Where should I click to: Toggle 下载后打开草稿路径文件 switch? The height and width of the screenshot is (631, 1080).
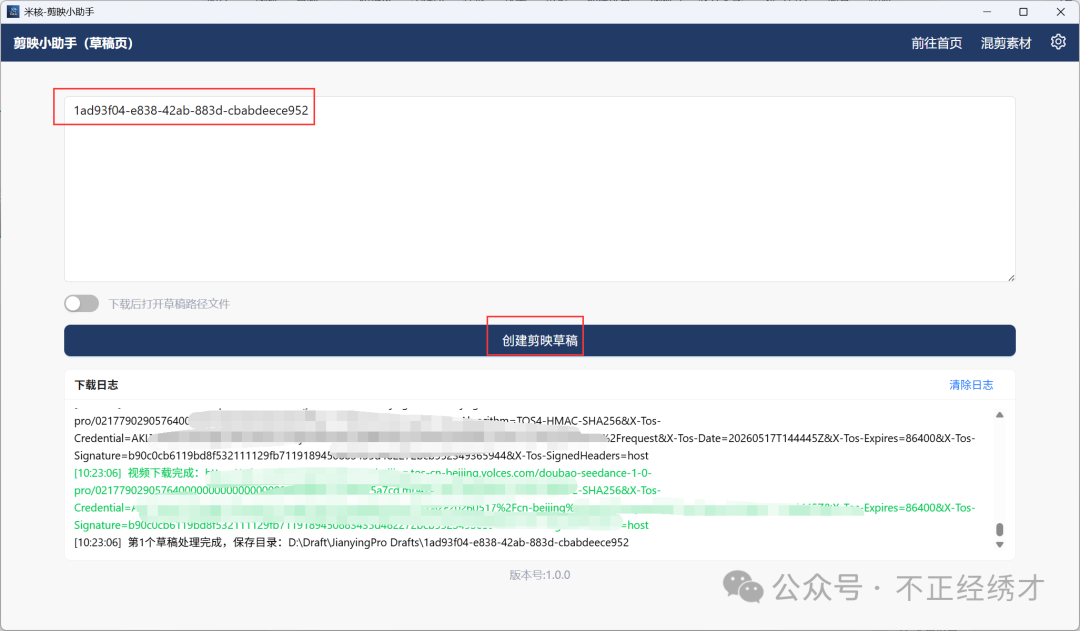pos(81,304)
